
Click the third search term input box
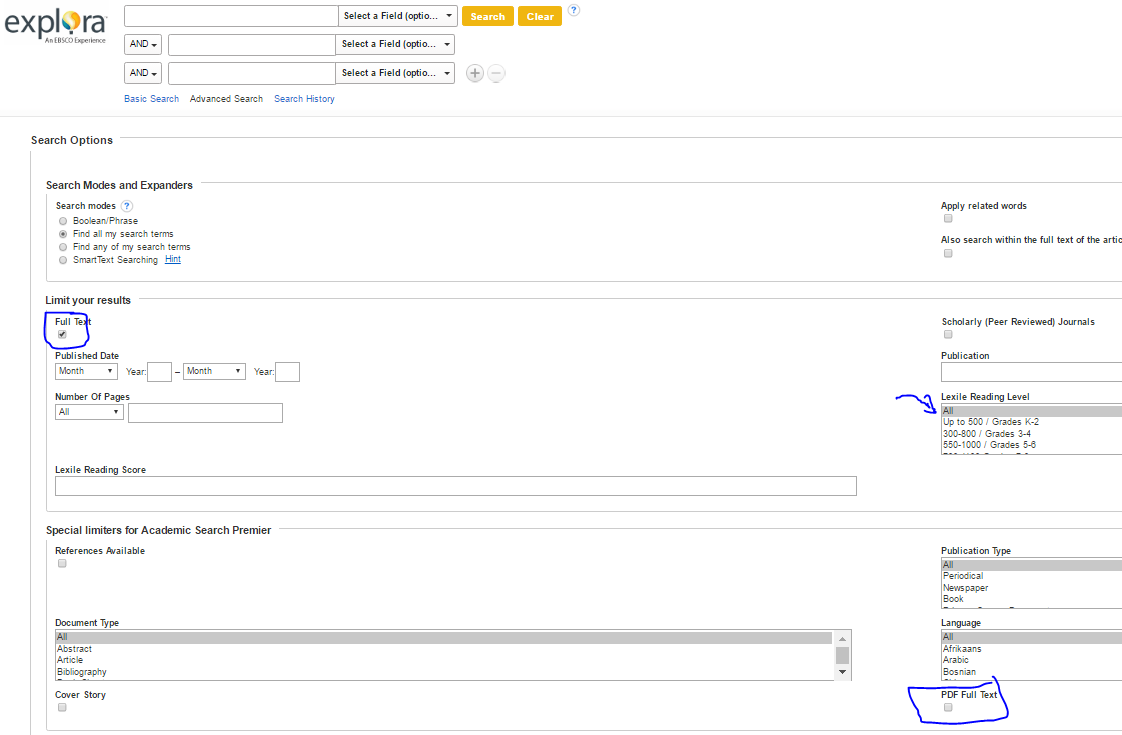252,73
